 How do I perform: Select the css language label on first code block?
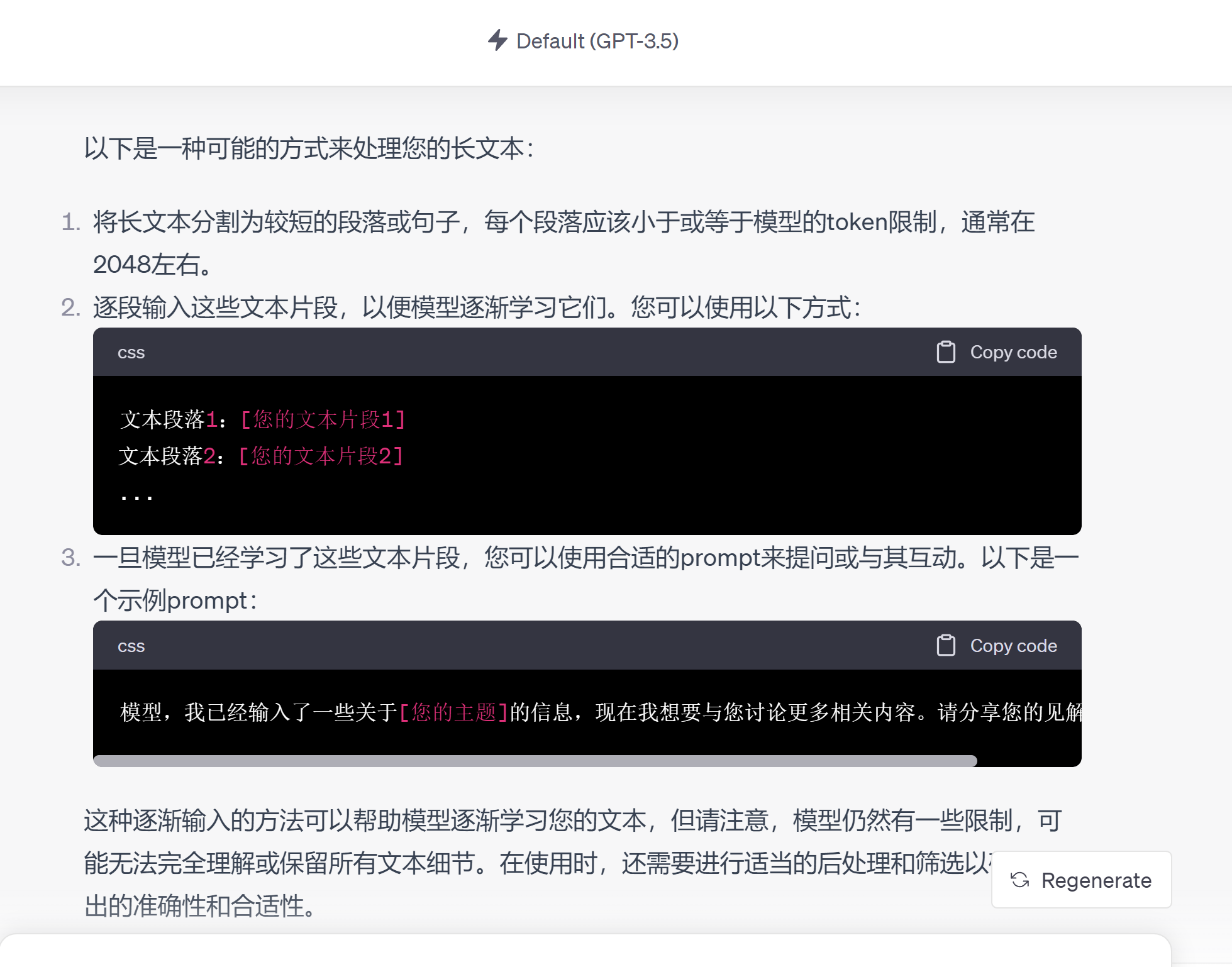click(x=131, y=353)
